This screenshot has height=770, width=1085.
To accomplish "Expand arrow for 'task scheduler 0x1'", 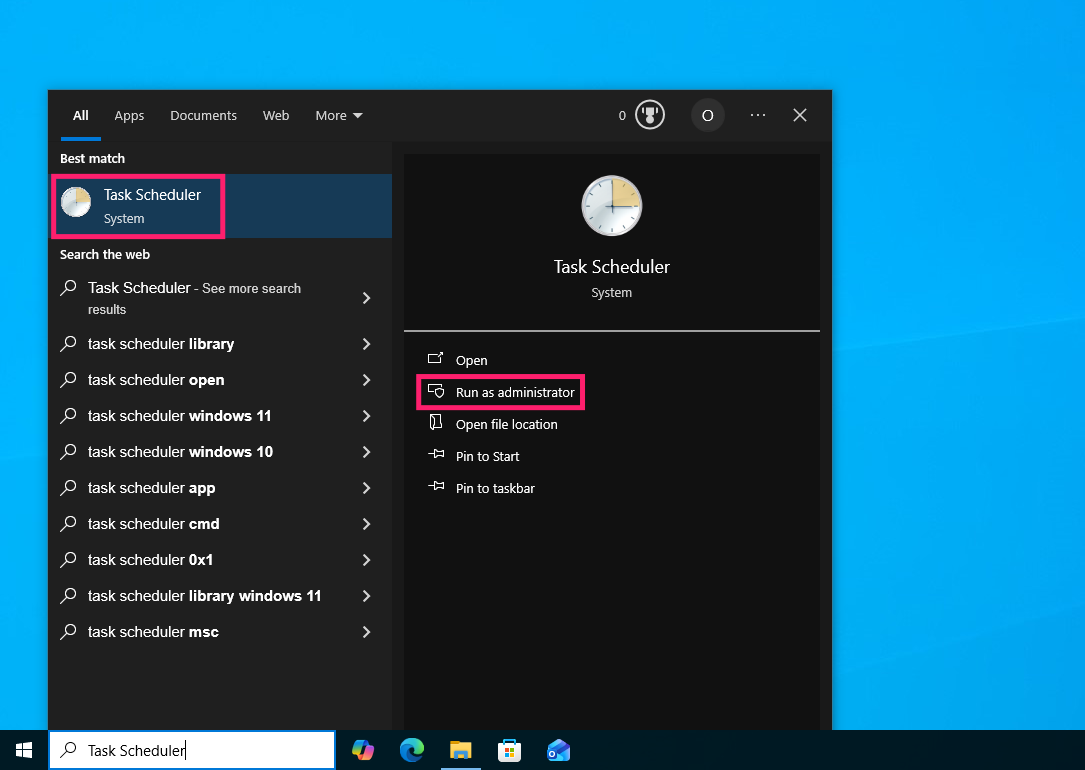I will [367, 560].
